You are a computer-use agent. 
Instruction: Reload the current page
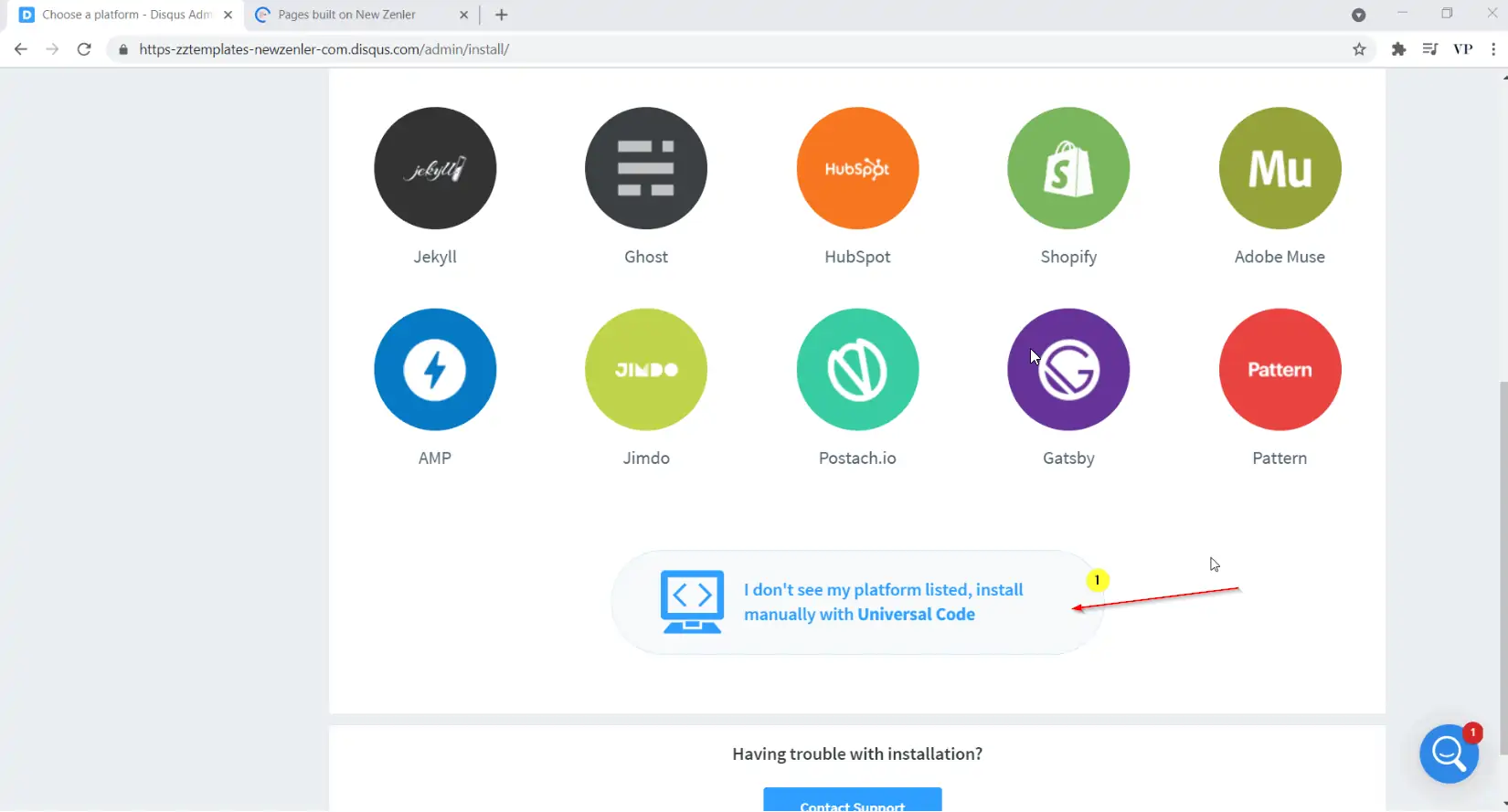84,49
